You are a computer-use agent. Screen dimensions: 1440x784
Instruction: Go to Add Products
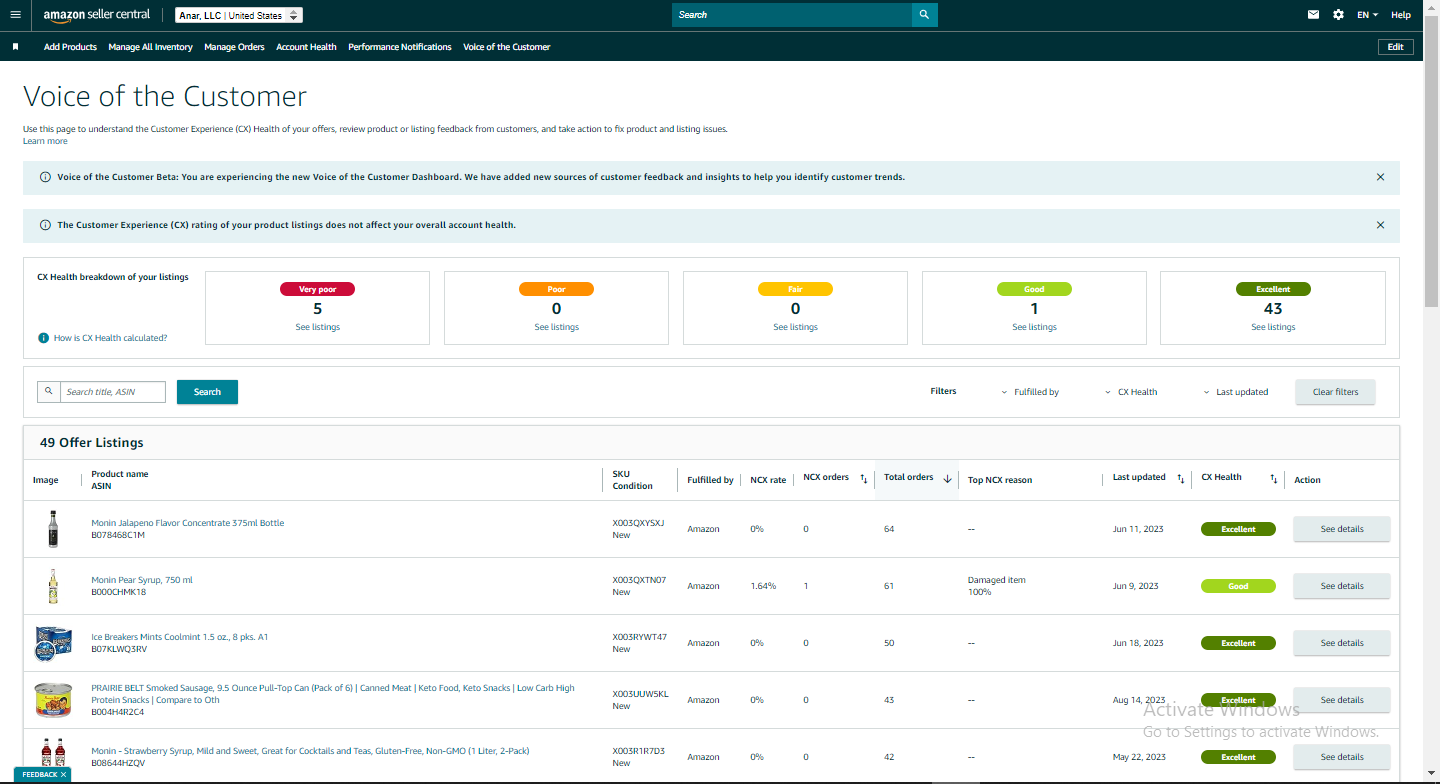click(x=70, y=47)
